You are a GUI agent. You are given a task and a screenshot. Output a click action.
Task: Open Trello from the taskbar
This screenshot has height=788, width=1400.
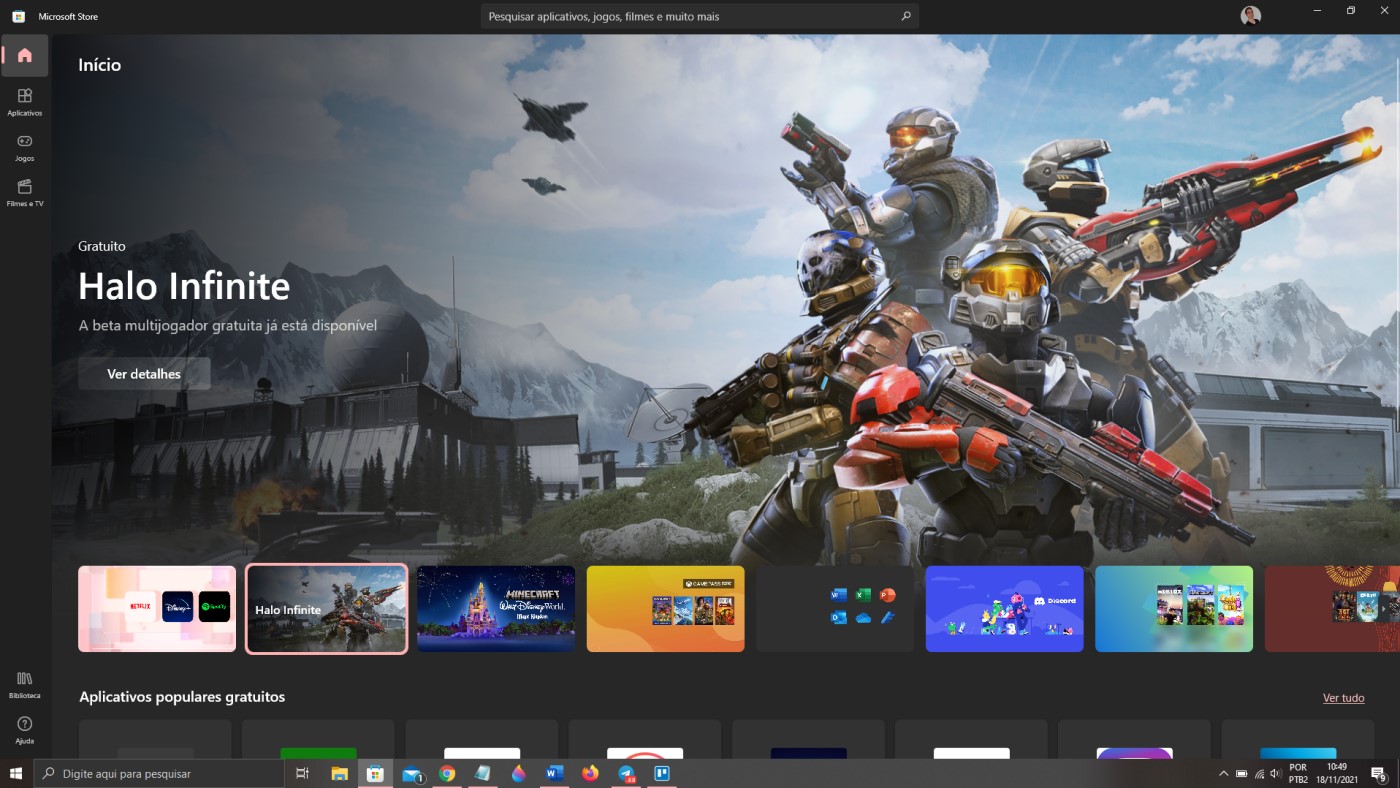click(661, 773)
